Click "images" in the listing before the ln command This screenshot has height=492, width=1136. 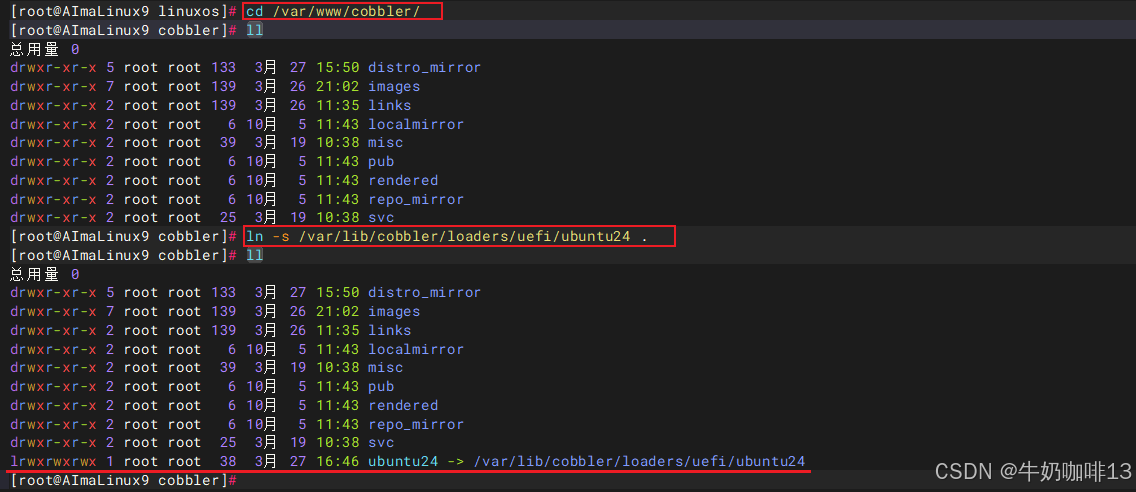[x=394, y=86]
